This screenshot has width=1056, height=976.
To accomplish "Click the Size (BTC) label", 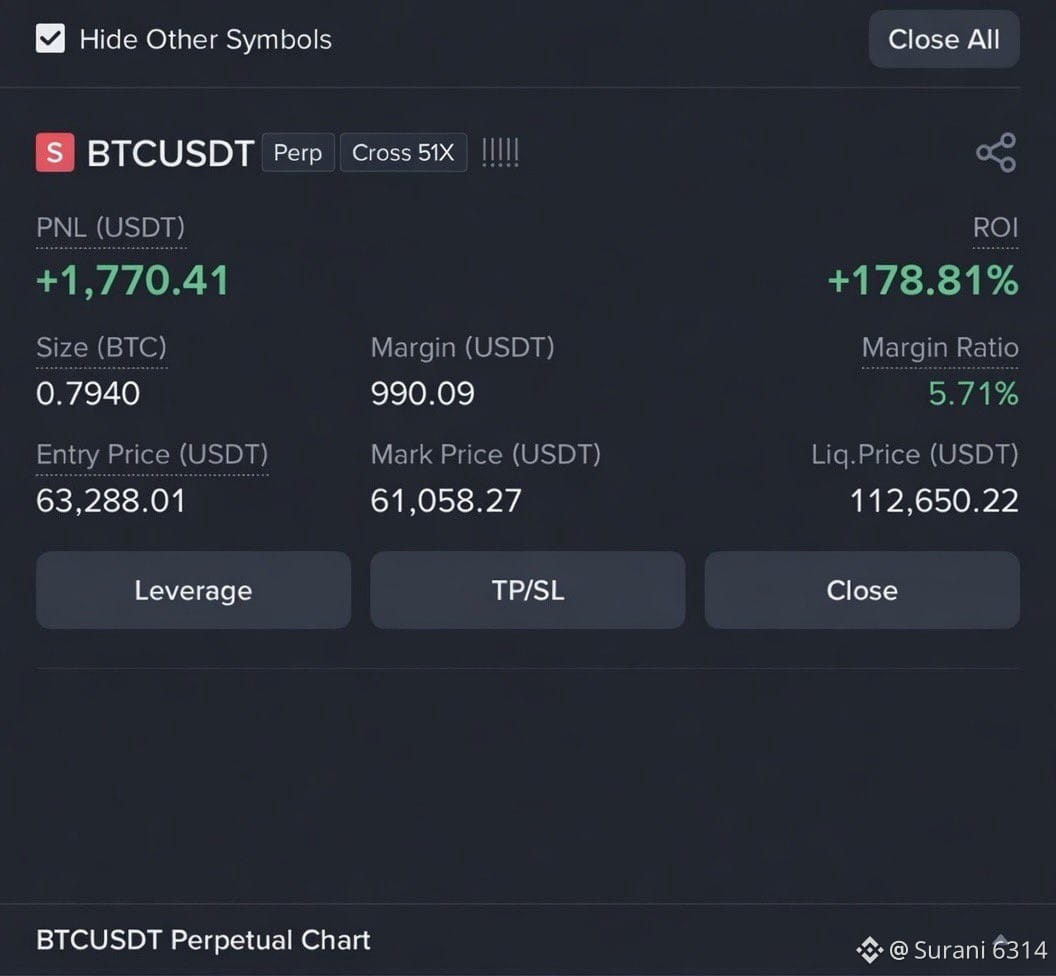I will (x=101, y=348).
